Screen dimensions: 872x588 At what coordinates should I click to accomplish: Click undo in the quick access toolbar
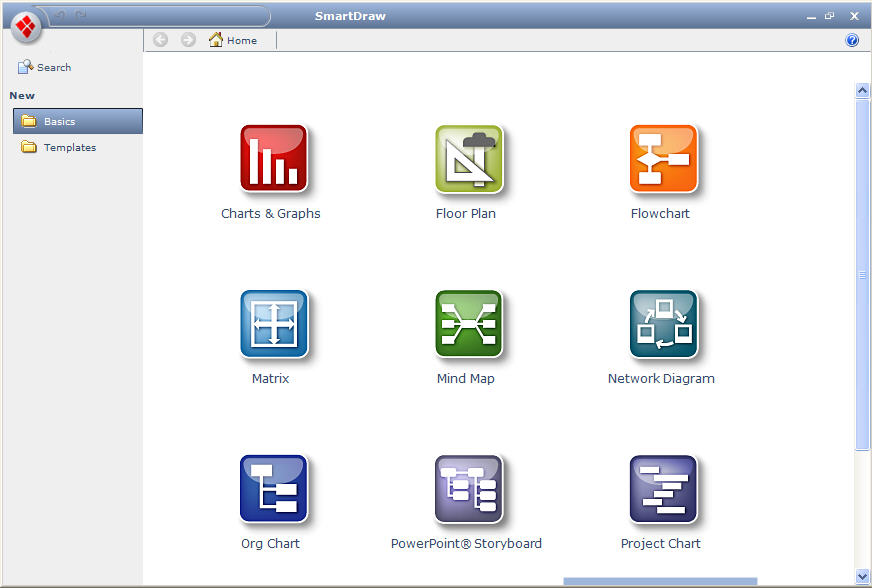[60, 16]
